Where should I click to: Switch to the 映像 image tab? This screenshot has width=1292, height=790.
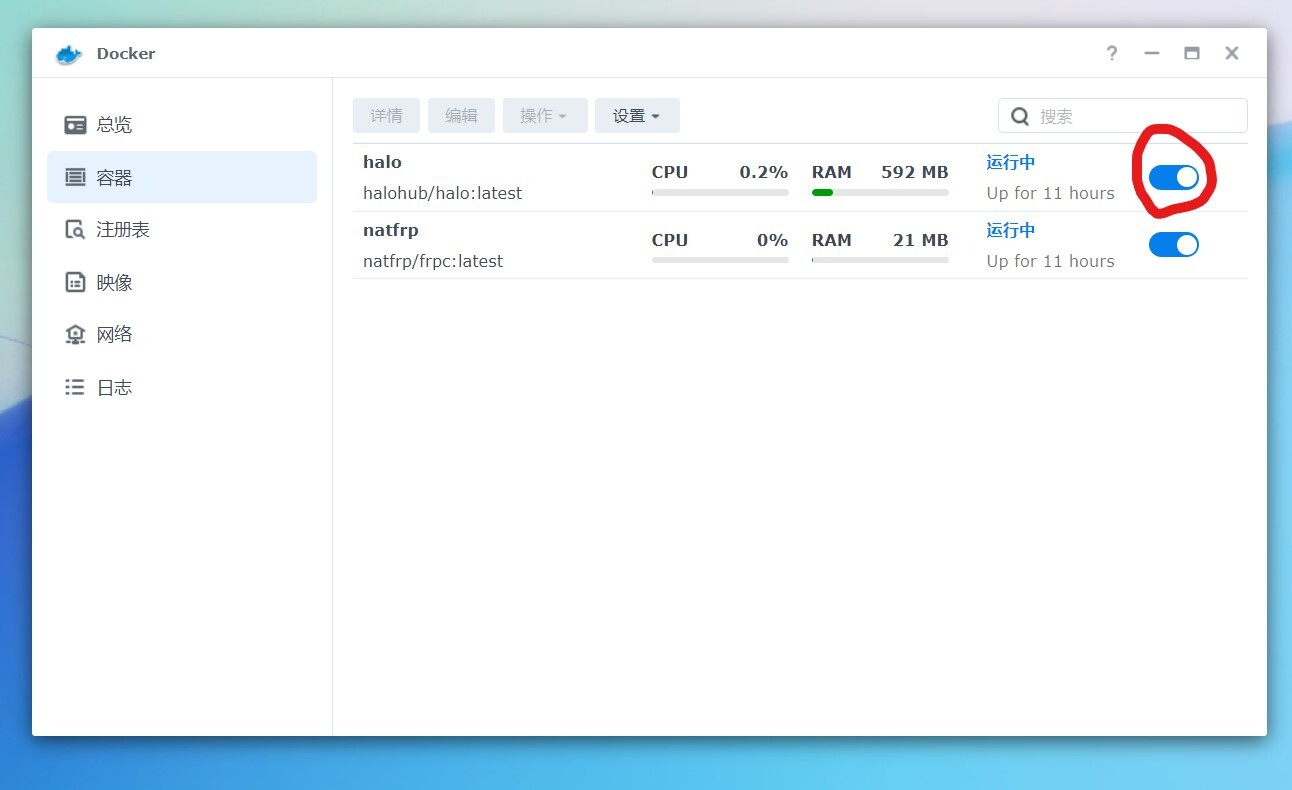[114, 283]
